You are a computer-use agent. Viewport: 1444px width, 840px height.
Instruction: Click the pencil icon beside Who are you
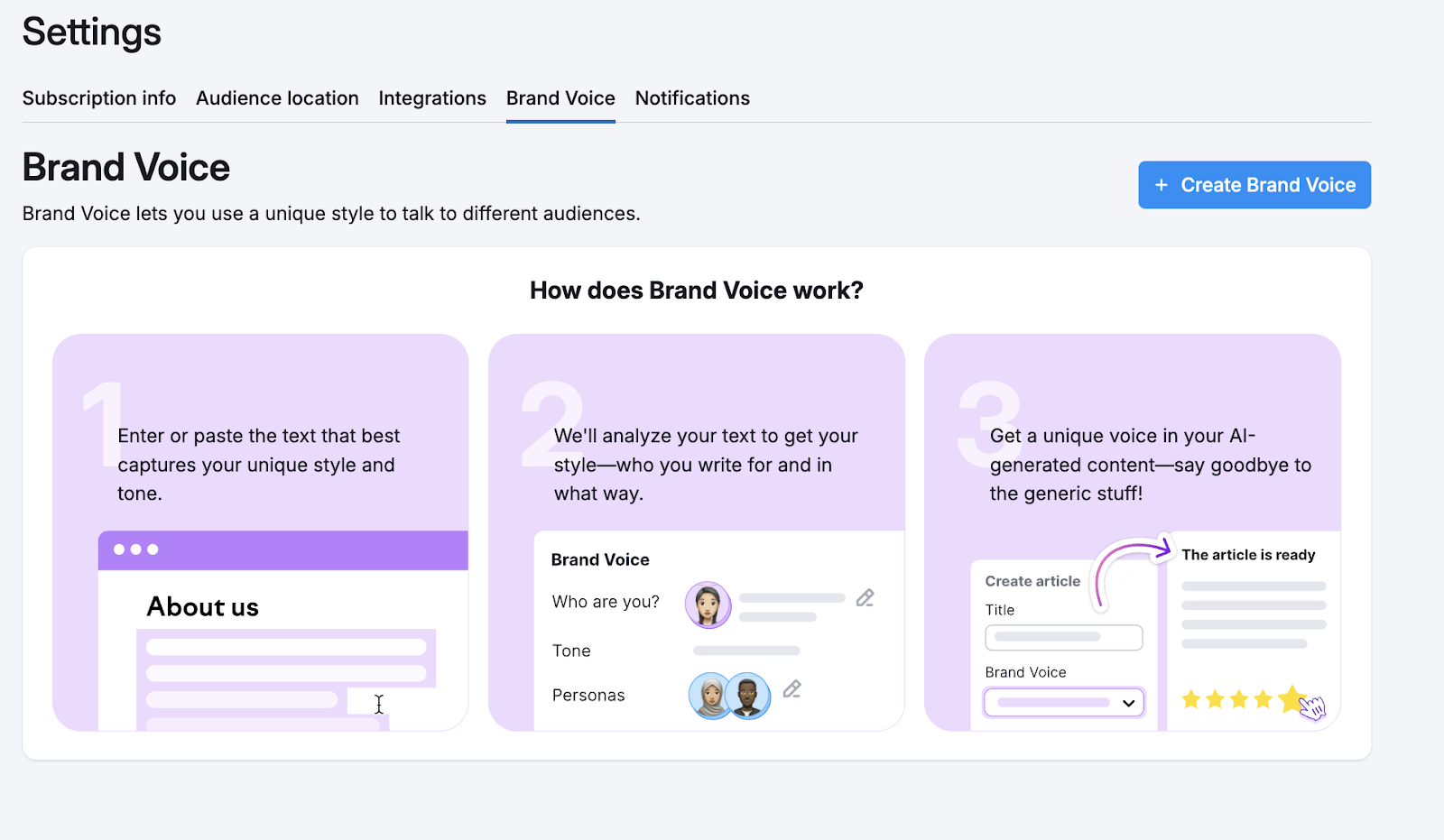point(865,598)
